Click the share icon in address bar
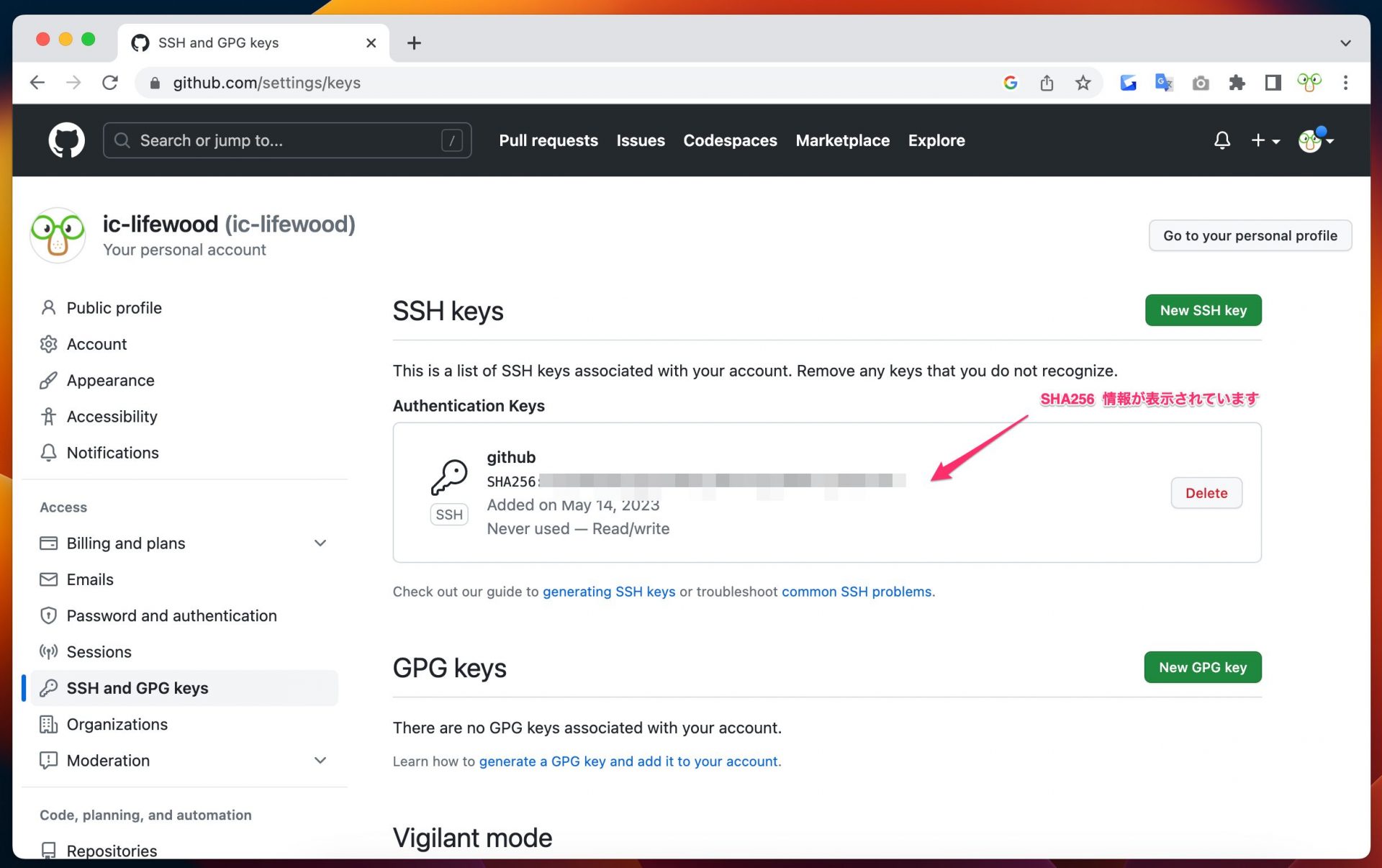This screenshot has height=868, width=1382. 1047,83
